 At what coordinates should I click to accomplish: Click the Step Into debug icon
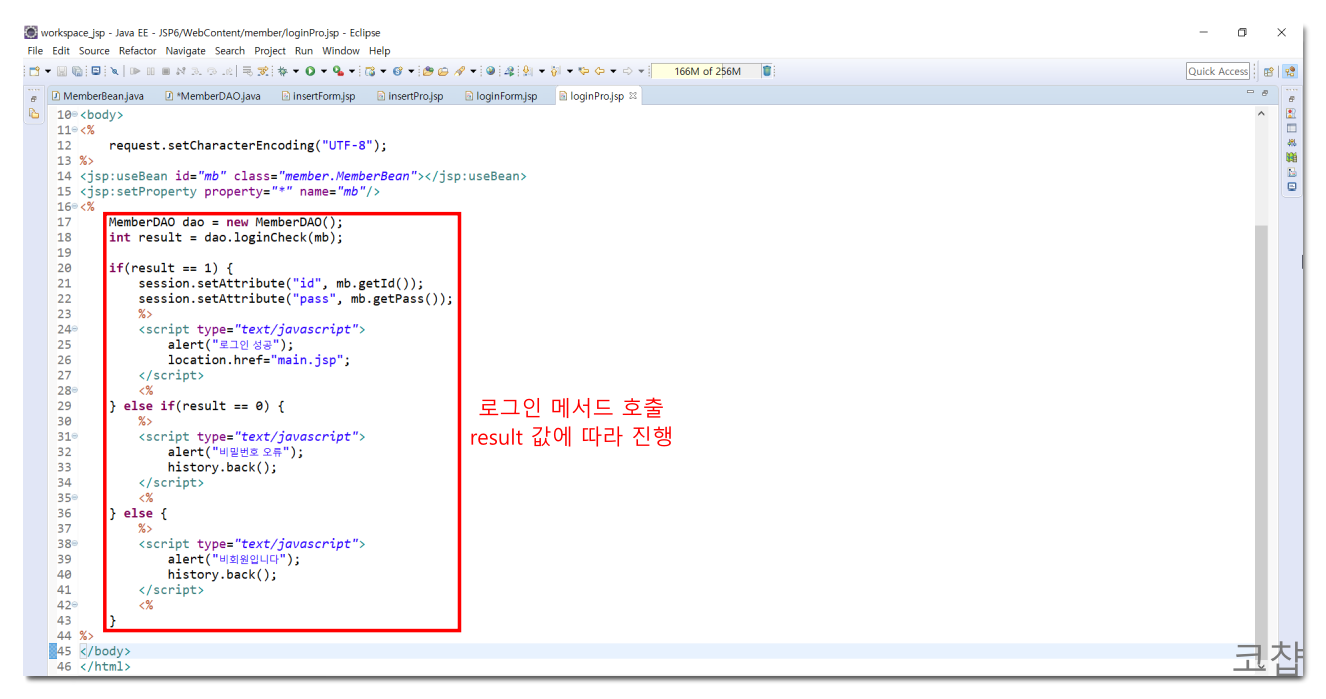[x=196, y=71]
